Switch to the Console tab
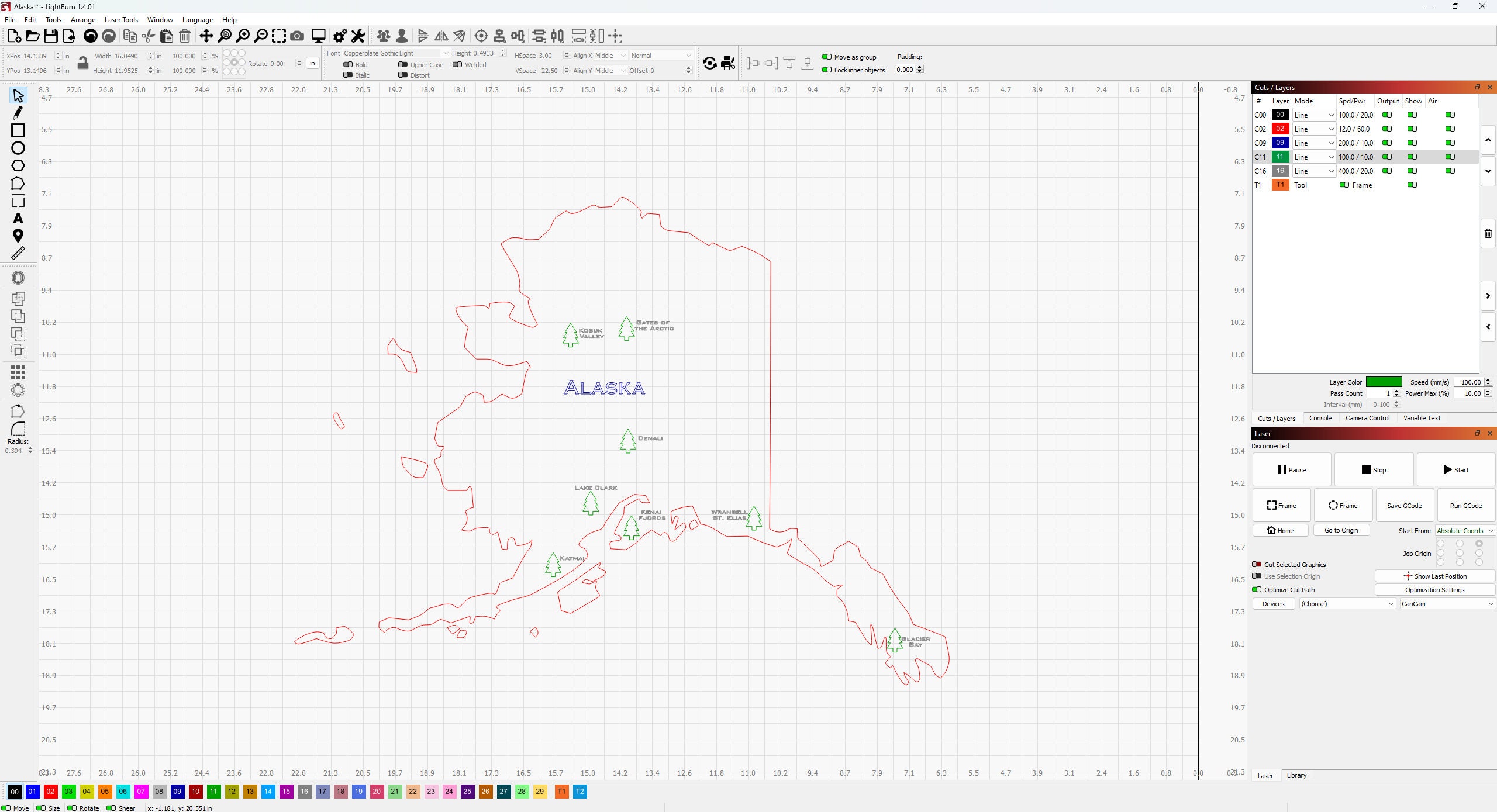The image size is (1497, 812). click(1320, 418)
